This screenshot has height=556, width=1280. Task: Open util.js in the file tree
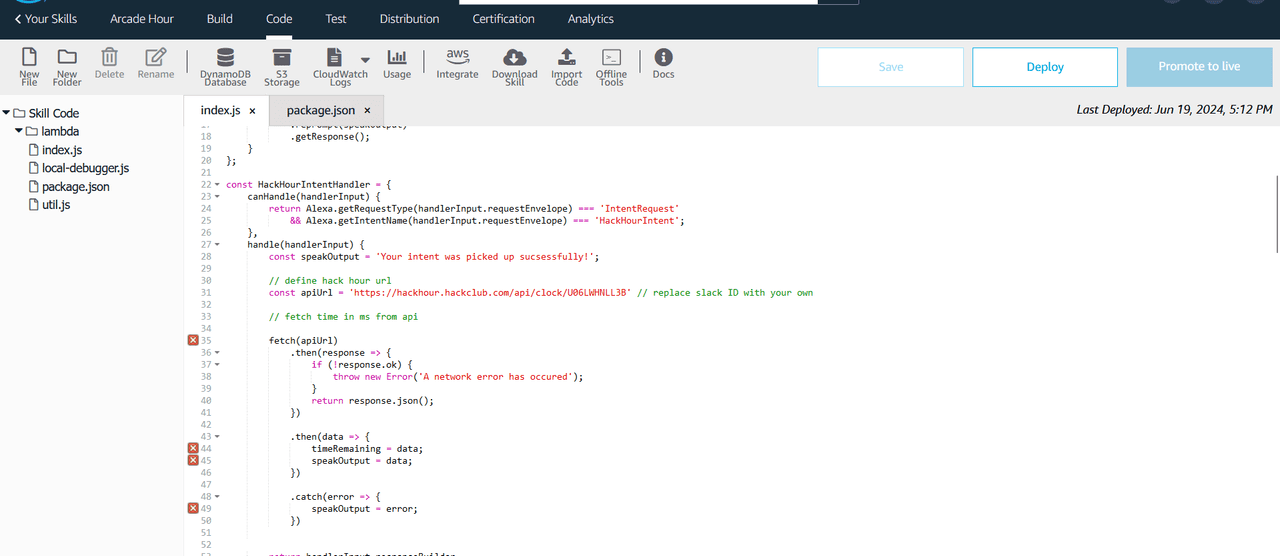pyautogui.click(x=55, y=205)
